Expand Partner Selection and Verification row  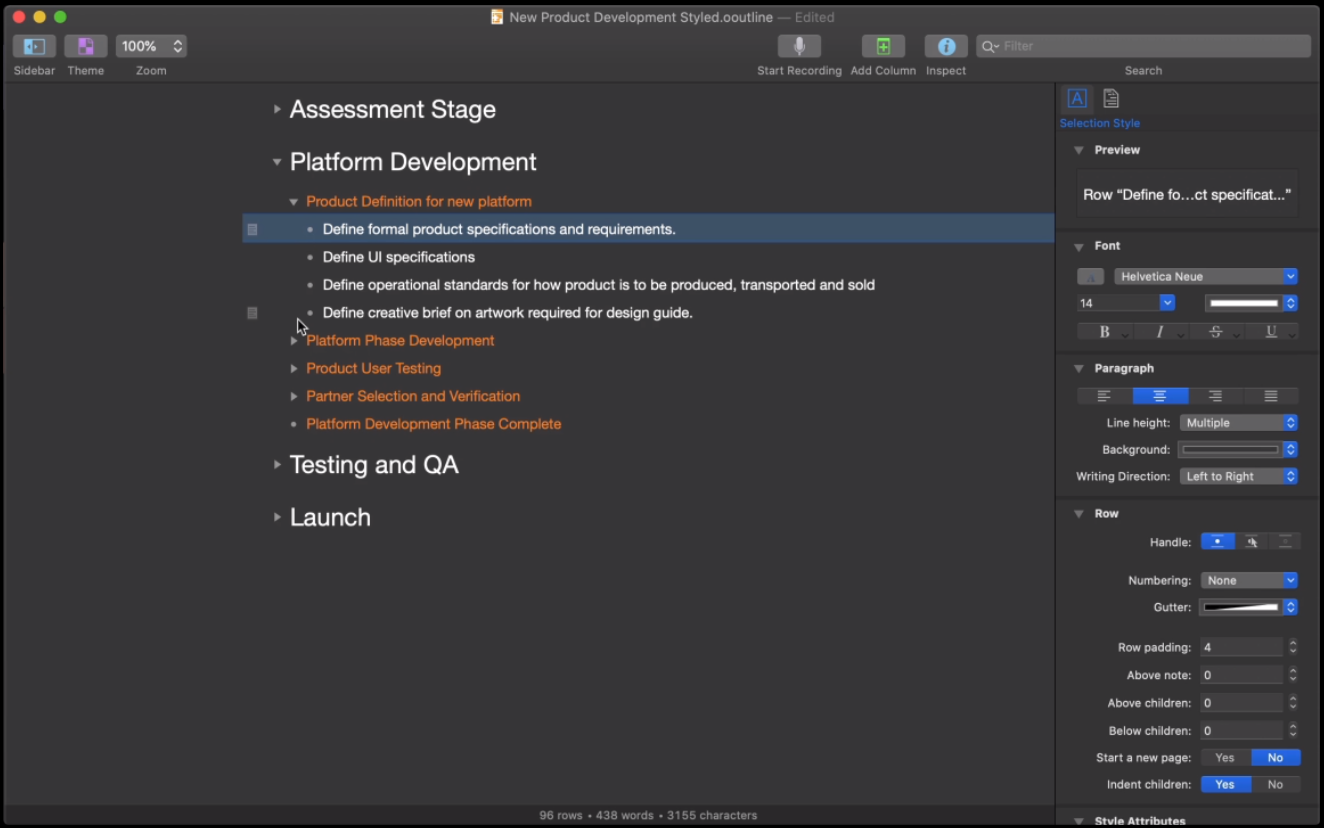click(x=293, y=396)
